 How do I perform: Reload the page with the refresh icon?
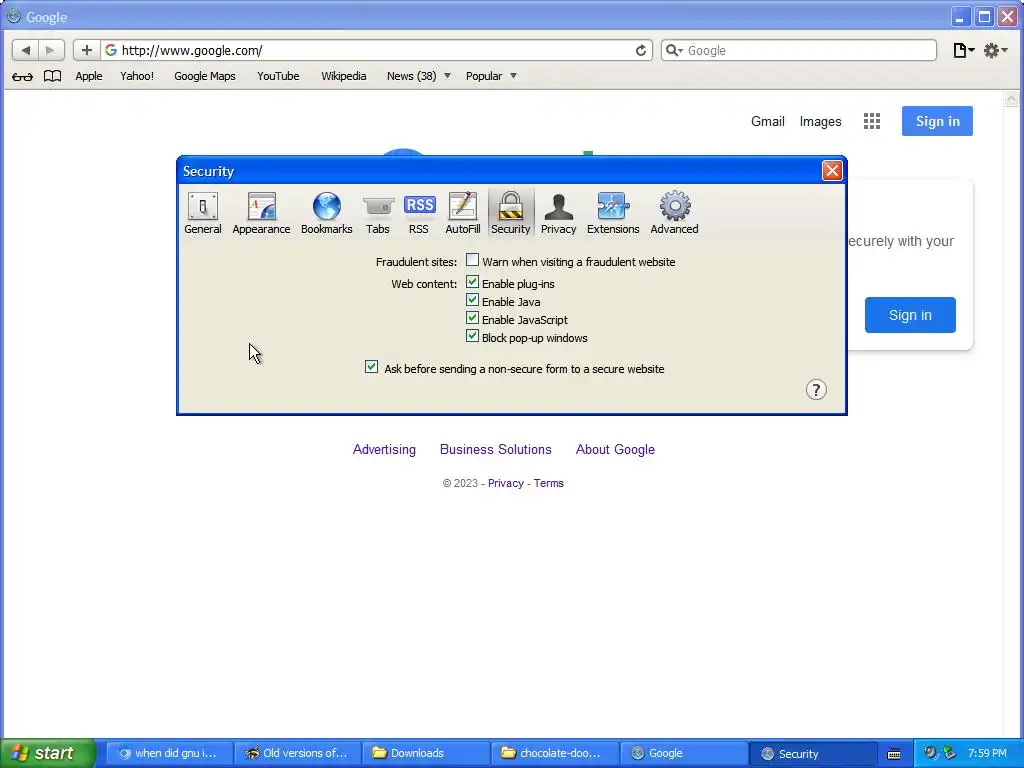641,50
